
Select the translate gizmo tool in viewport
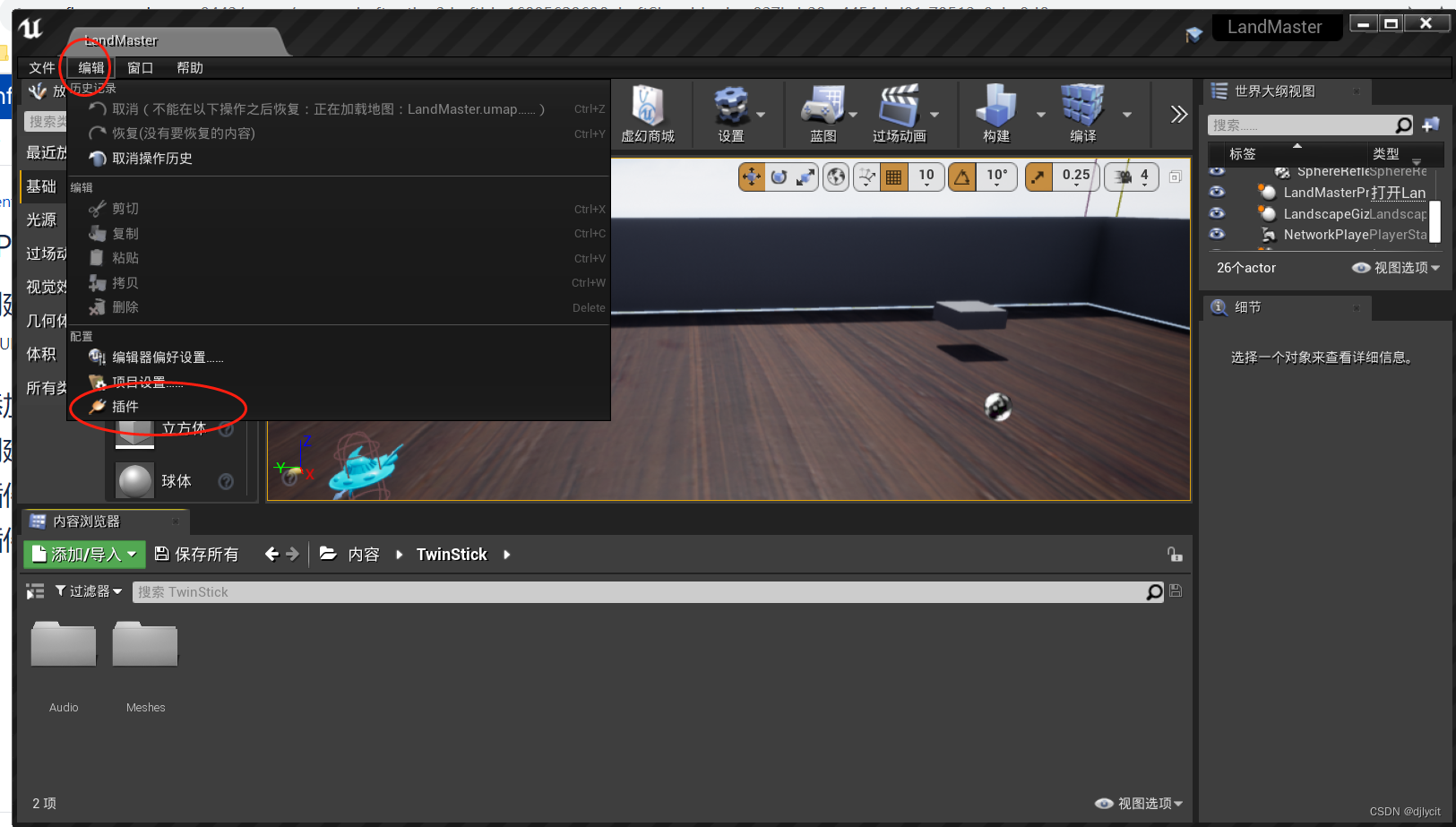(752, 177)
